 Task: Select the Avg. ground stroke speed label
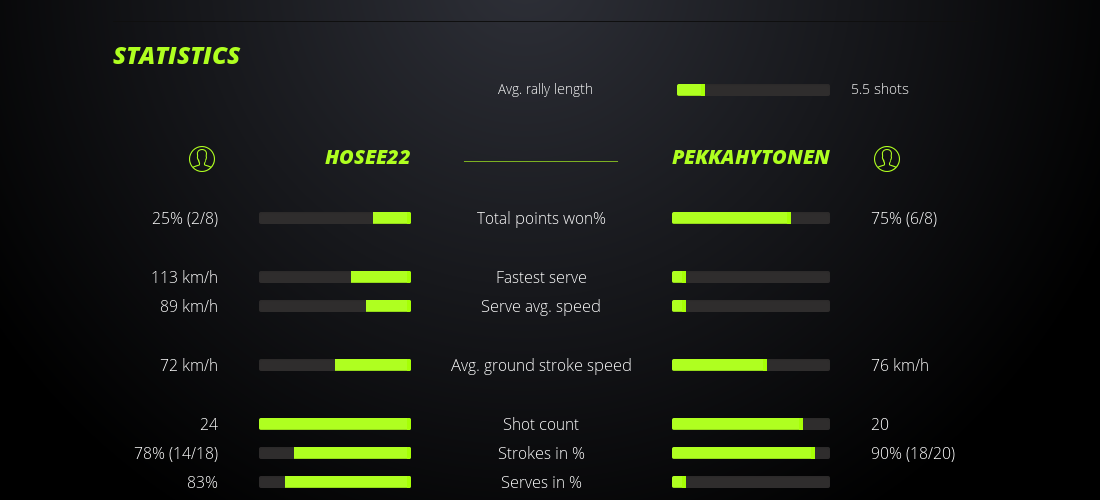pyautogui.click(x=541, y=365)
